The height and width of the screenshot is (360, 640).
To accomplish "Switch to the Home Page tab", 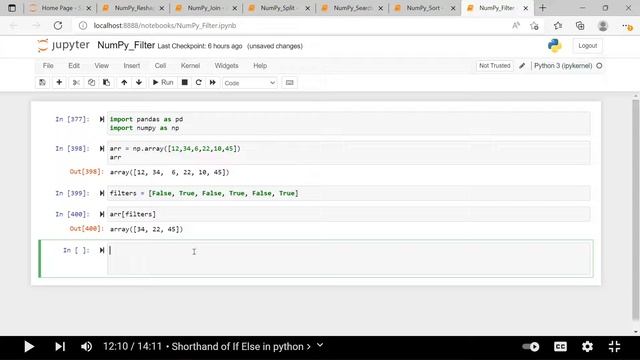I will coord(61,8).
